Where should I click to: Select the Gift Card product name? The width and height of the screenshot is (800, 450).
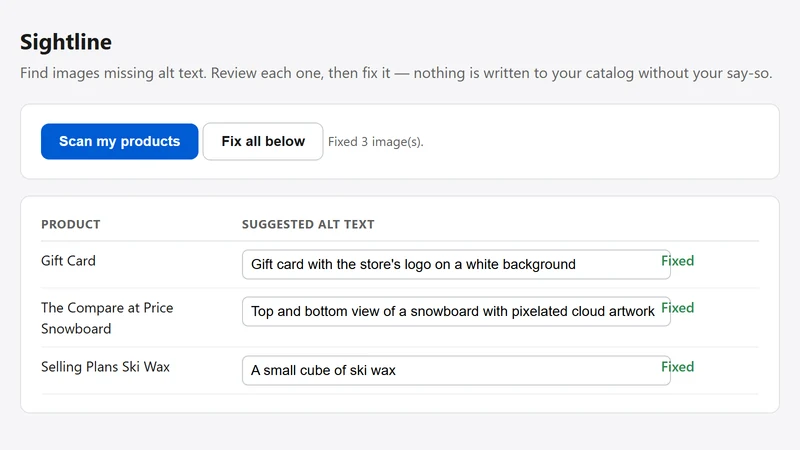(x=68, y=261)
